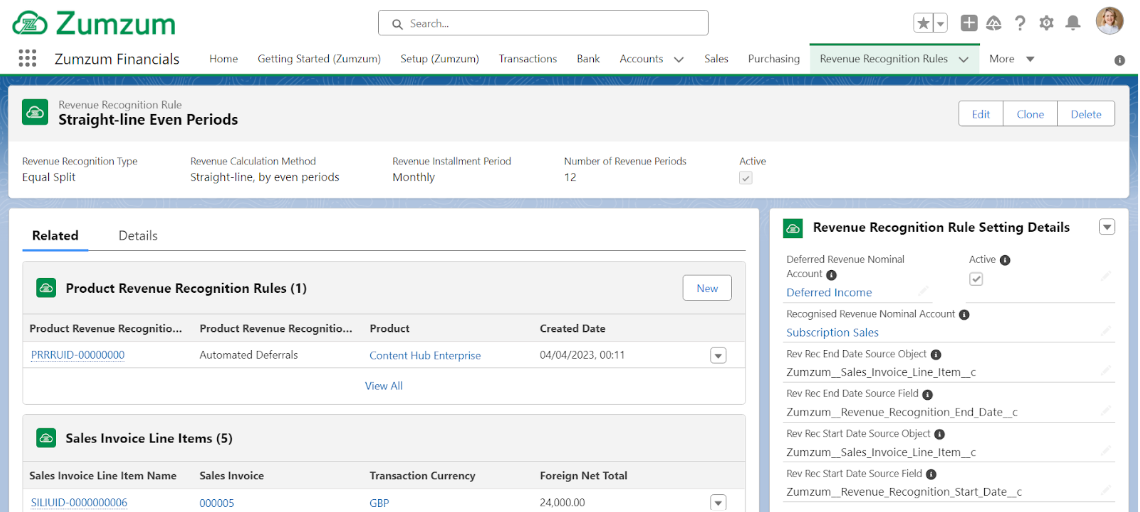Edit Recognised Revenue Nominal Account pencil icon
Image resolution: width=1140 pixels, height=512 pixels.
tap(1105, 331)
